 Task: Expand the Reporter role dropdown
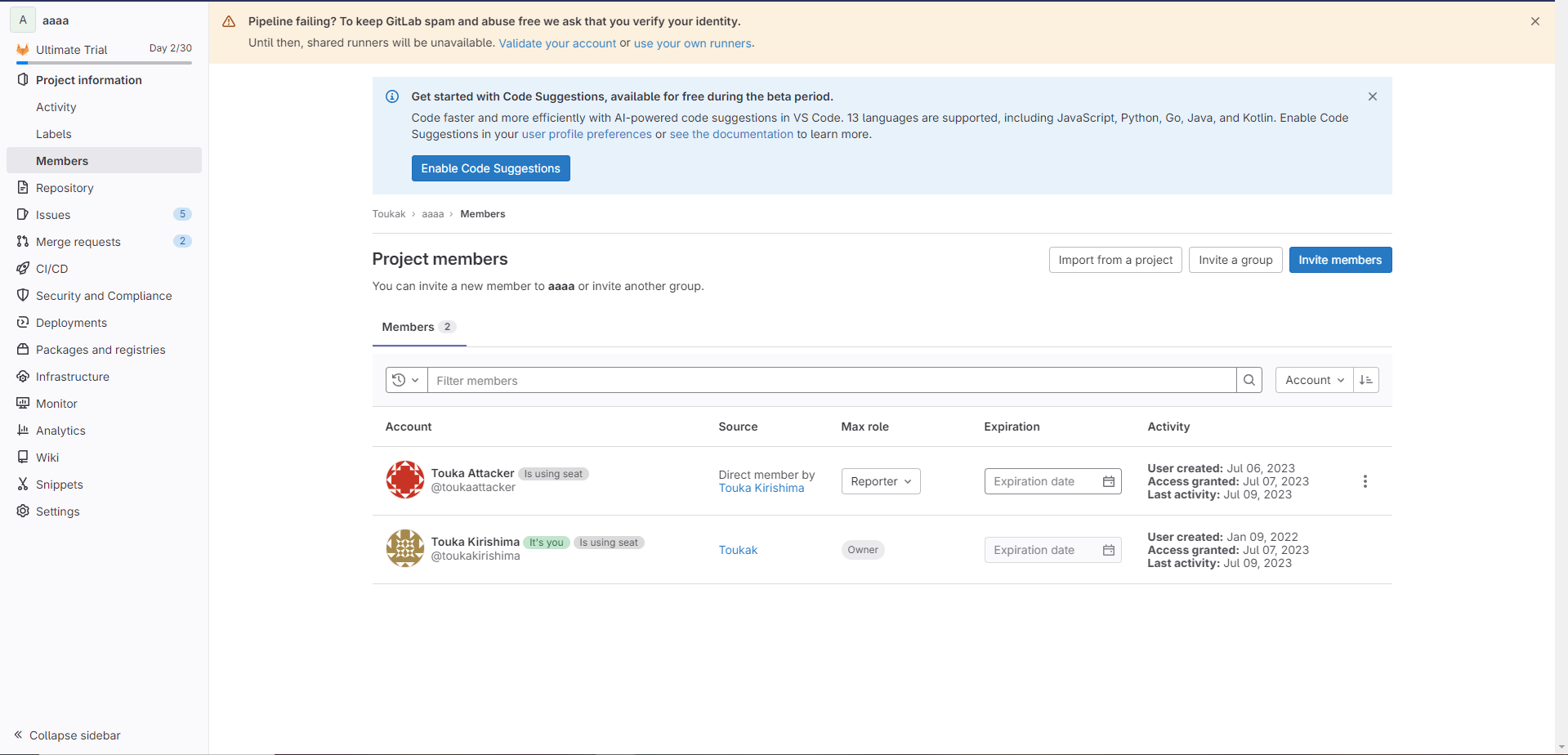pyautogui.click(x=880, y=481)
